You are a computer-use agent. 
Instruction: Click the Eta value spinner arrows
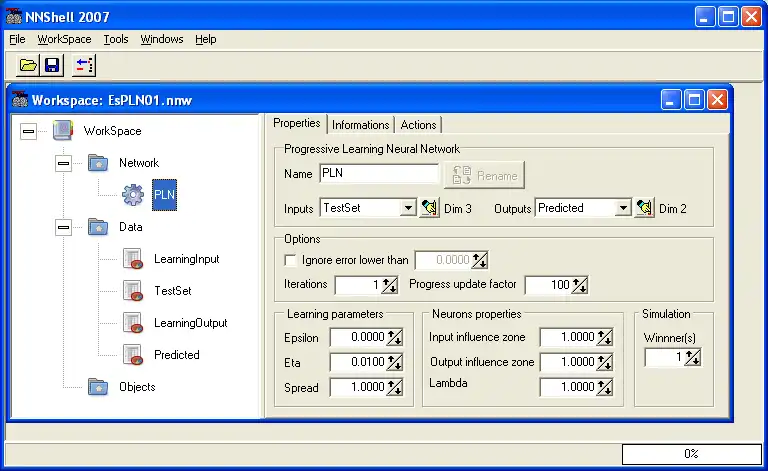point(395,362)
